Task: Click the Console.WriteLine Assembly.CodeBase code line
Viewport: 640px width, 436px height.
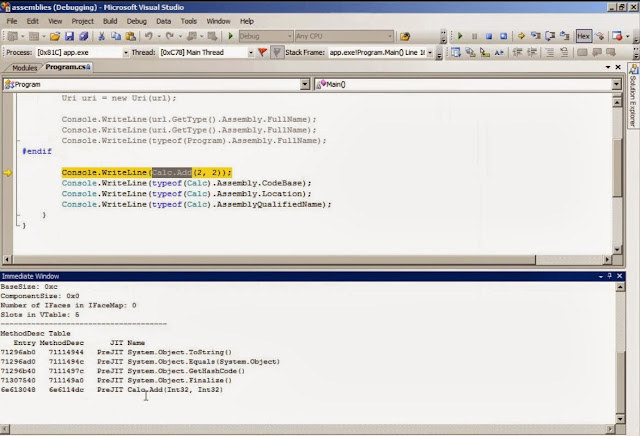Action: point(187,183)
